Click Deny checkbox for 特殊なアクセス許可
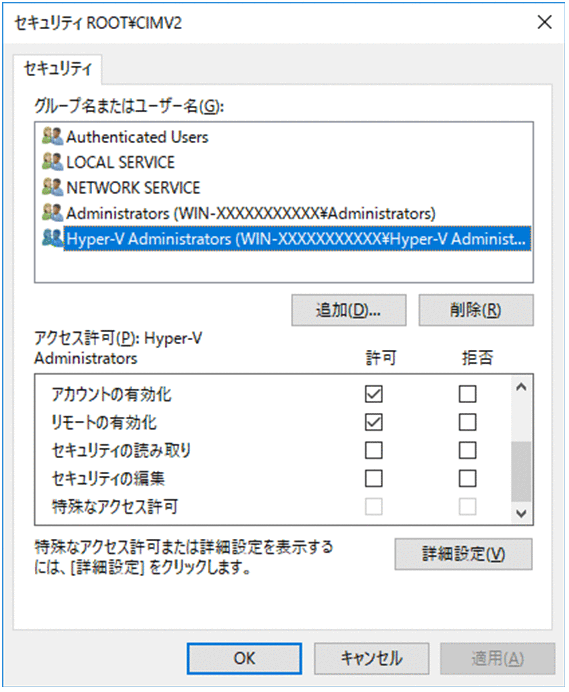 coord(467,507)
